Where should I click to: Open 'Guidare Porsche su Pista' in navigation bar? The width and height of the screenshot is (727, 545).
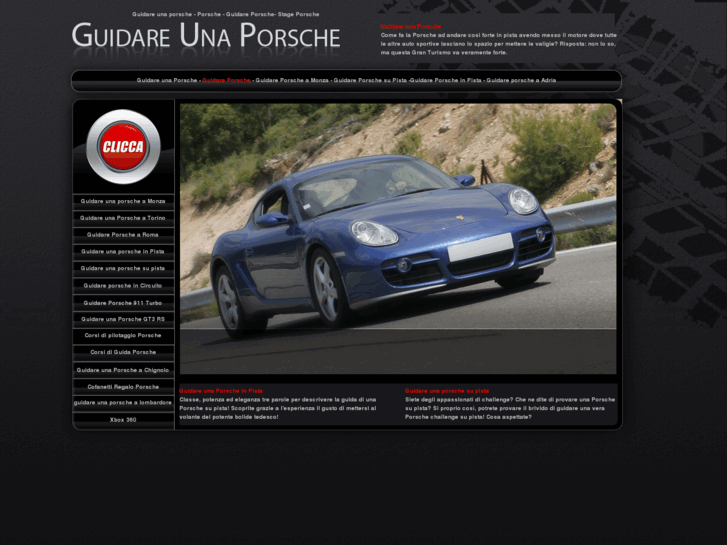[x=370, y=80]
